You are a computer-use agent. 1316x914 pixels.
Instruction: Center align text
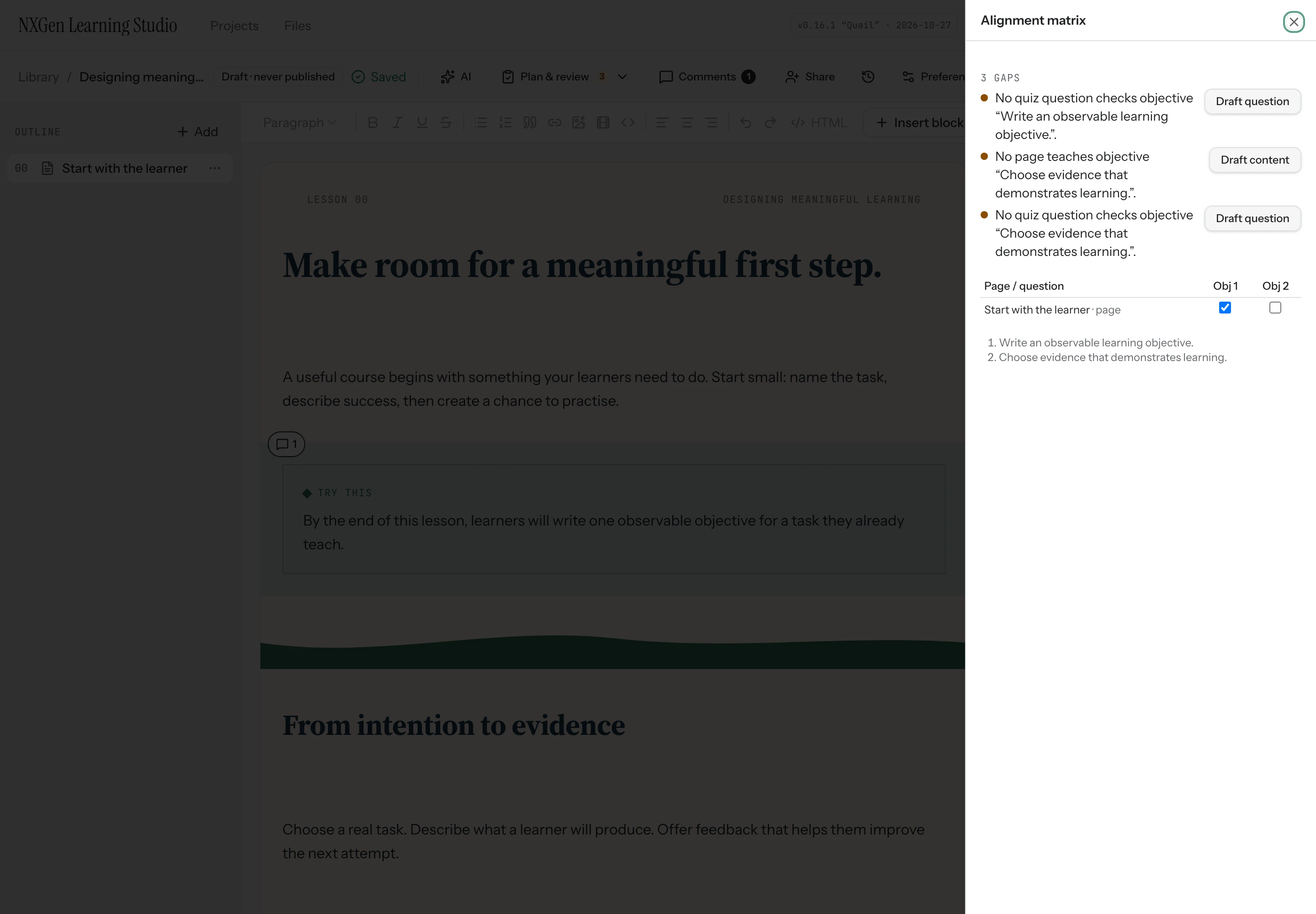(687, 122)
